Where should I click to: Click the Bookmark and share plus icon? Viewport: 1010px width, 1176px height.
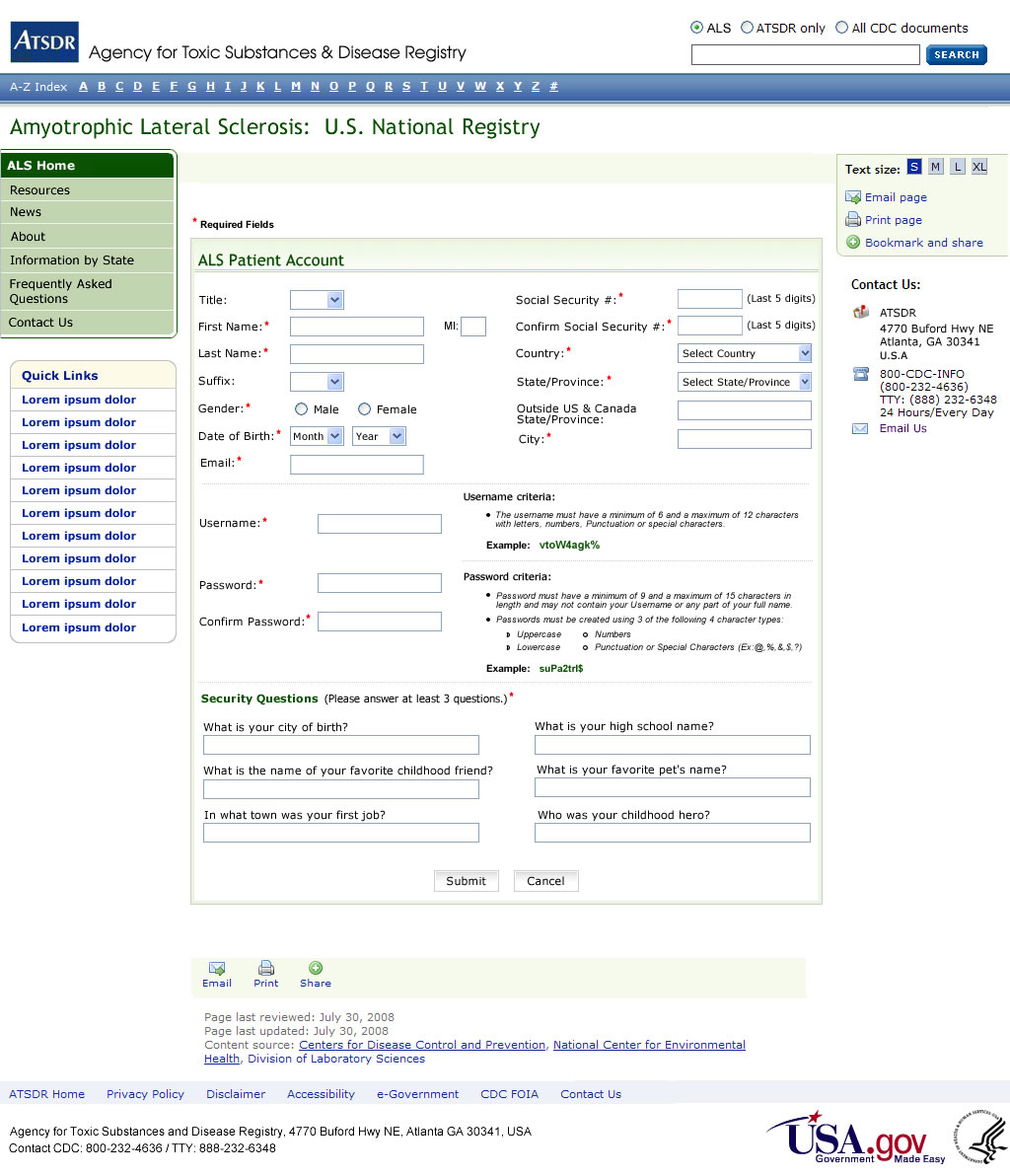coord(853,243)
